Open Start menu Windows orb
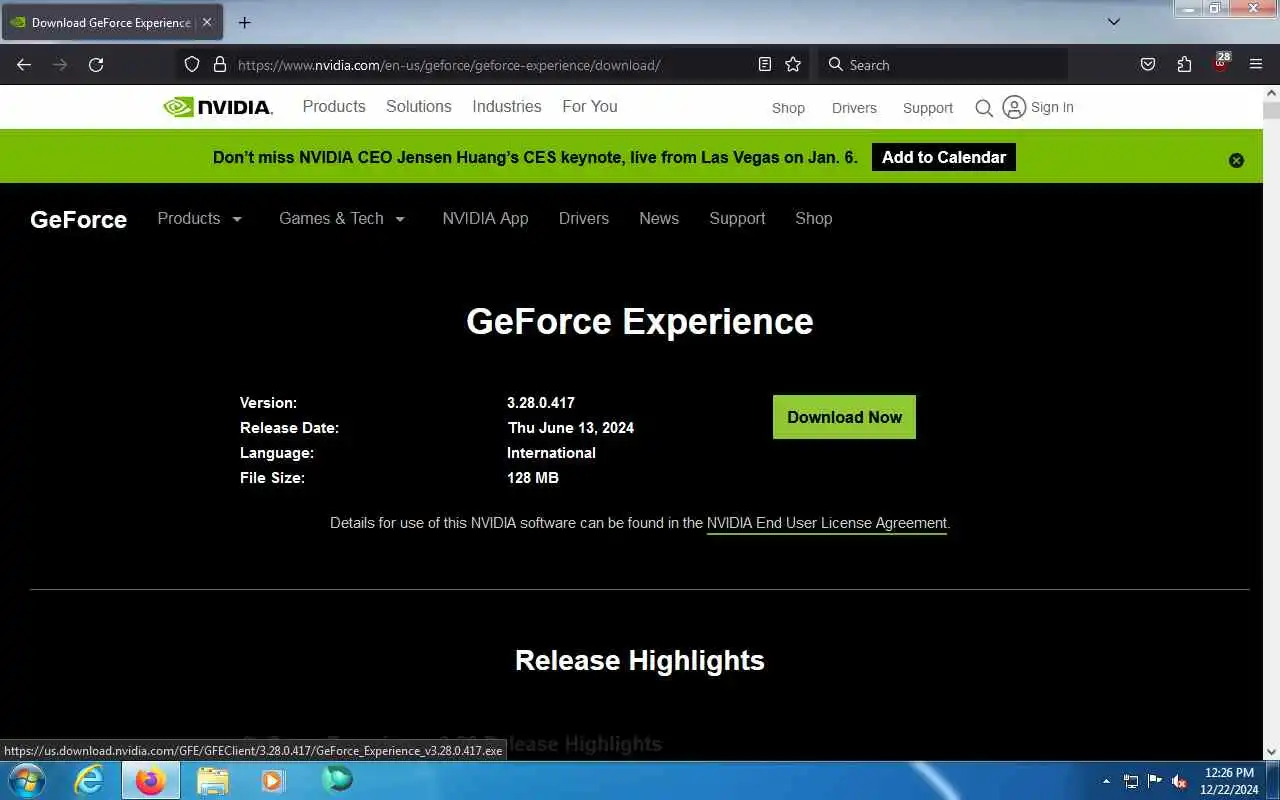Viewport: 1280px width, 800px height. click(25, 780)
